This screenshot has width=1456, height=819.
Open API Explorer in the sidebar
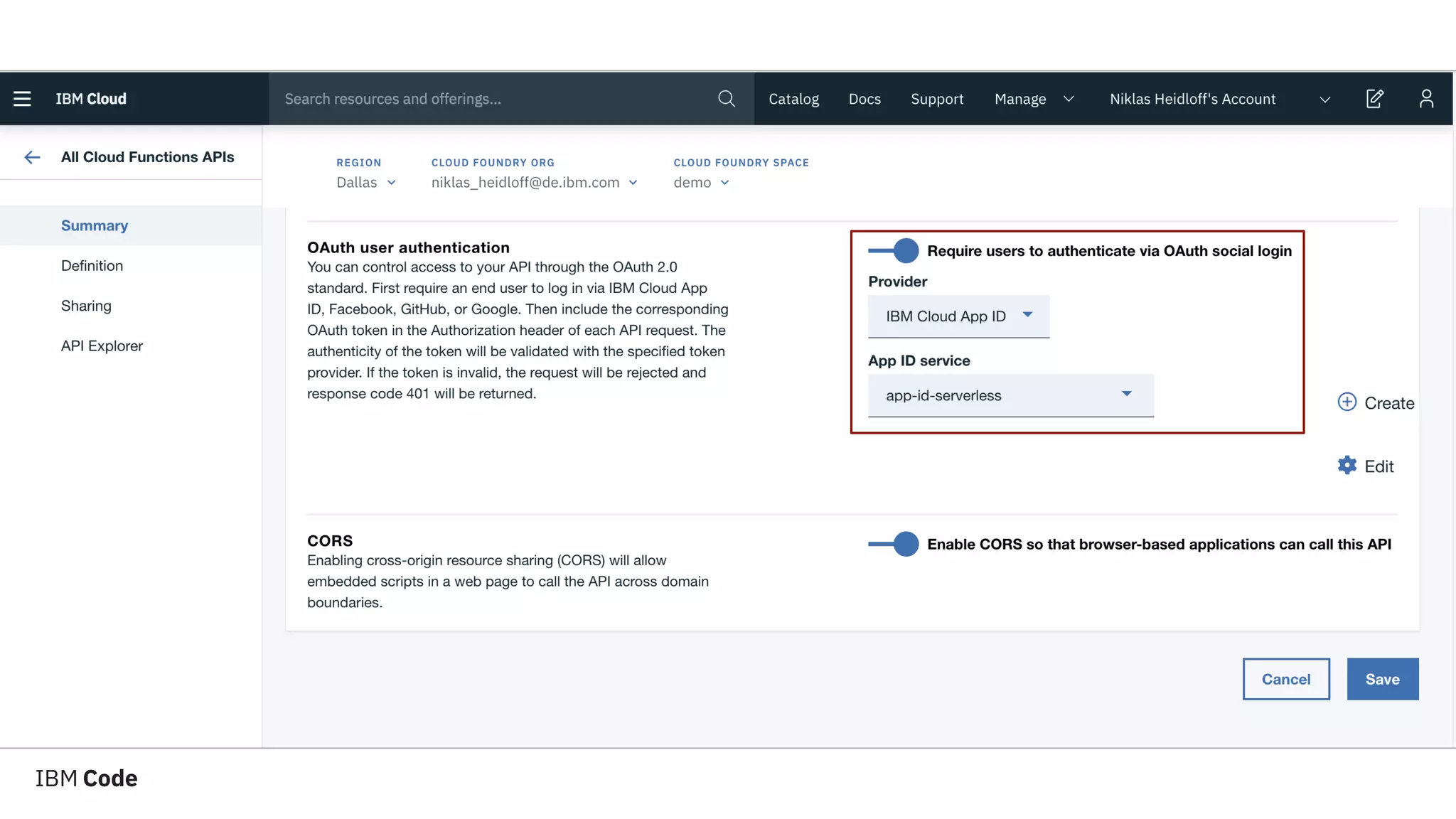[x=102, y=346]
